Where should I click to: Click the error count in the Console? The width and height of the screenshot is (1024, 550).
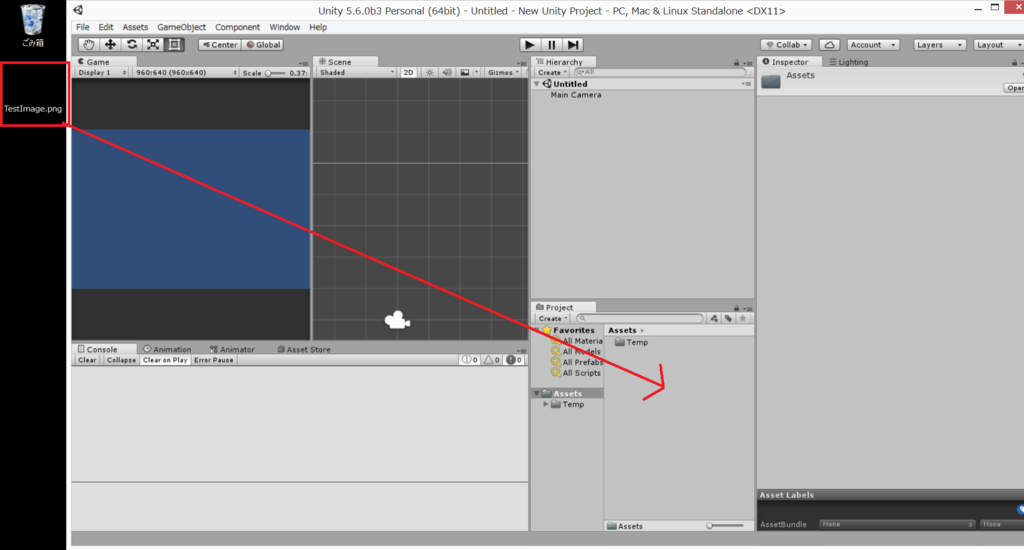coord(514,360)
